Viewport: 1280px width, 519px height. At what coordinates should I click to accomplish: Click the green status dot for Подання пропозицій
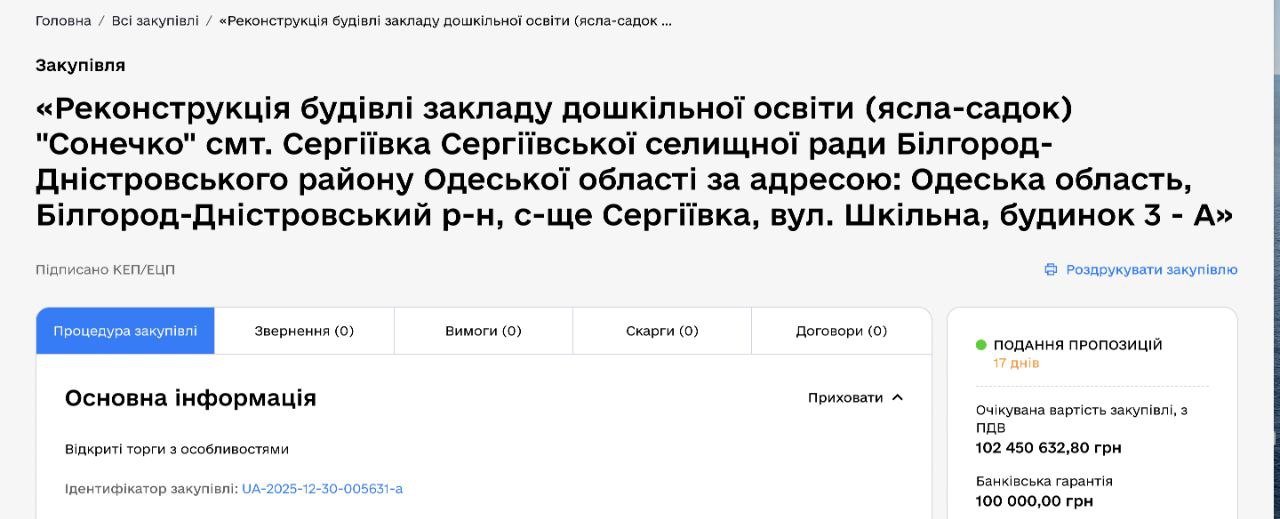click(981, 345)
